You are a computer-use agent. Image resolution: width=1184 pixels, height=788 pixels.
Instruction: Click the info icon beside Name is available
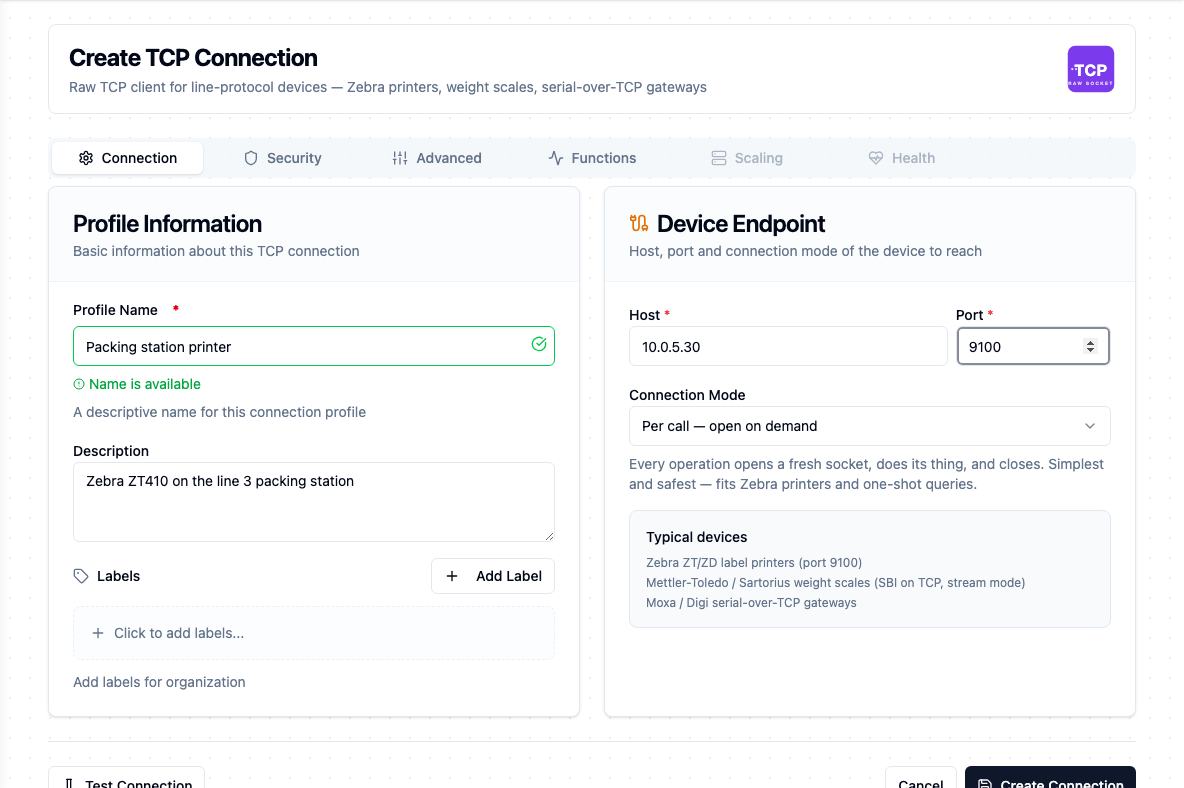(x=79, y=384)
